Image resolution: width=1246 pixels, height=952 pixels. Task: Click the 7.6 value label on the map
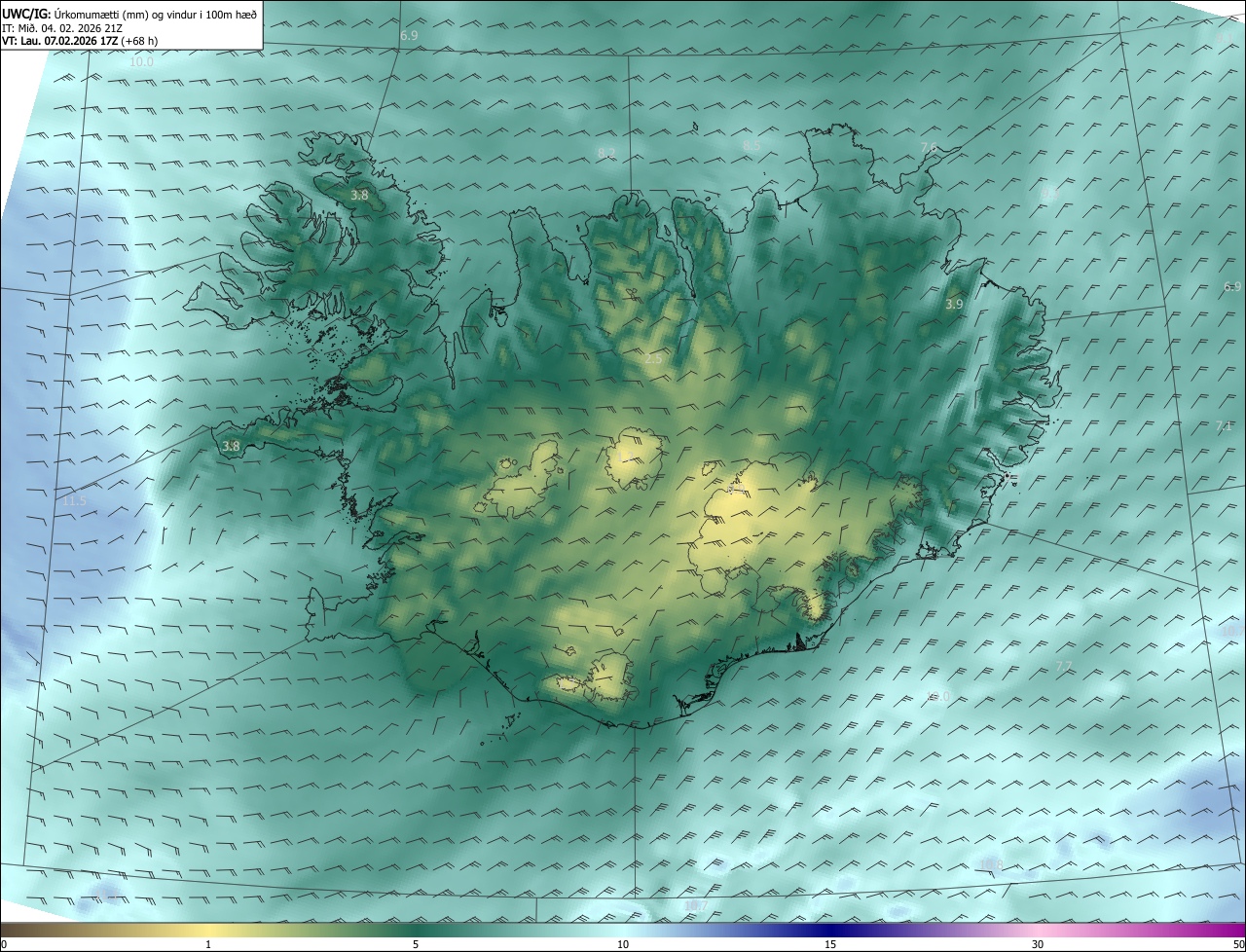(x=929, y=147)
